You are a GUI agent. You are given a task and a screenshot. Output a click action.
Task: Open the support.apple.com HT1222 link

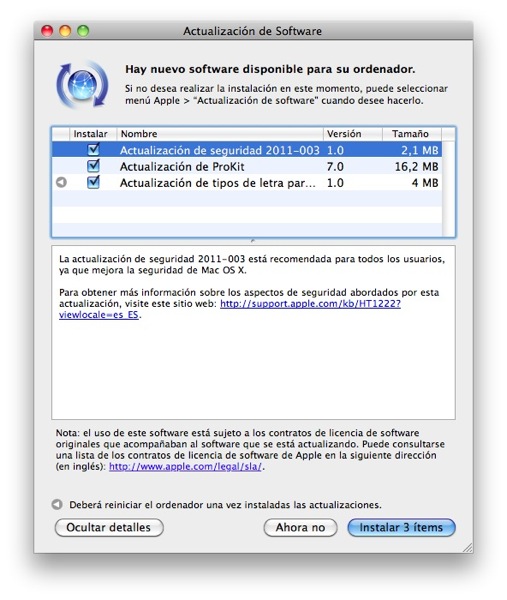tap(310, 304)
